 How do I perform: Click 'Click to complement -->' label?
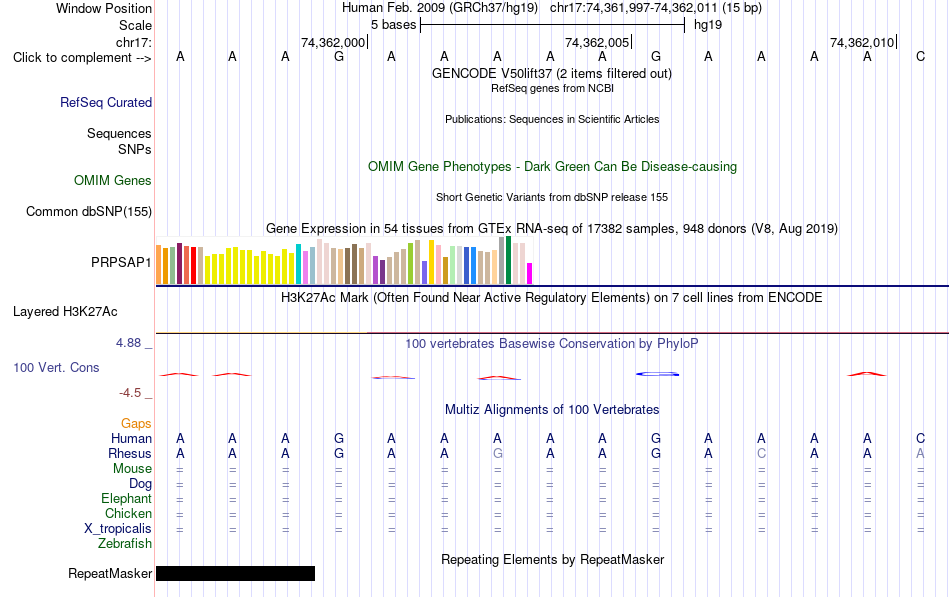[82, 58]
